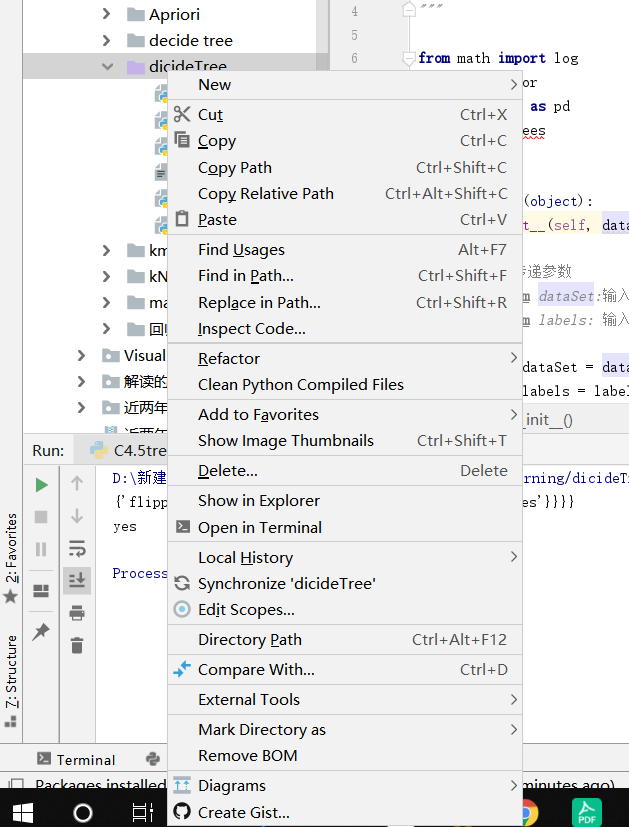Choose Find in Path...

coord(345,275)
